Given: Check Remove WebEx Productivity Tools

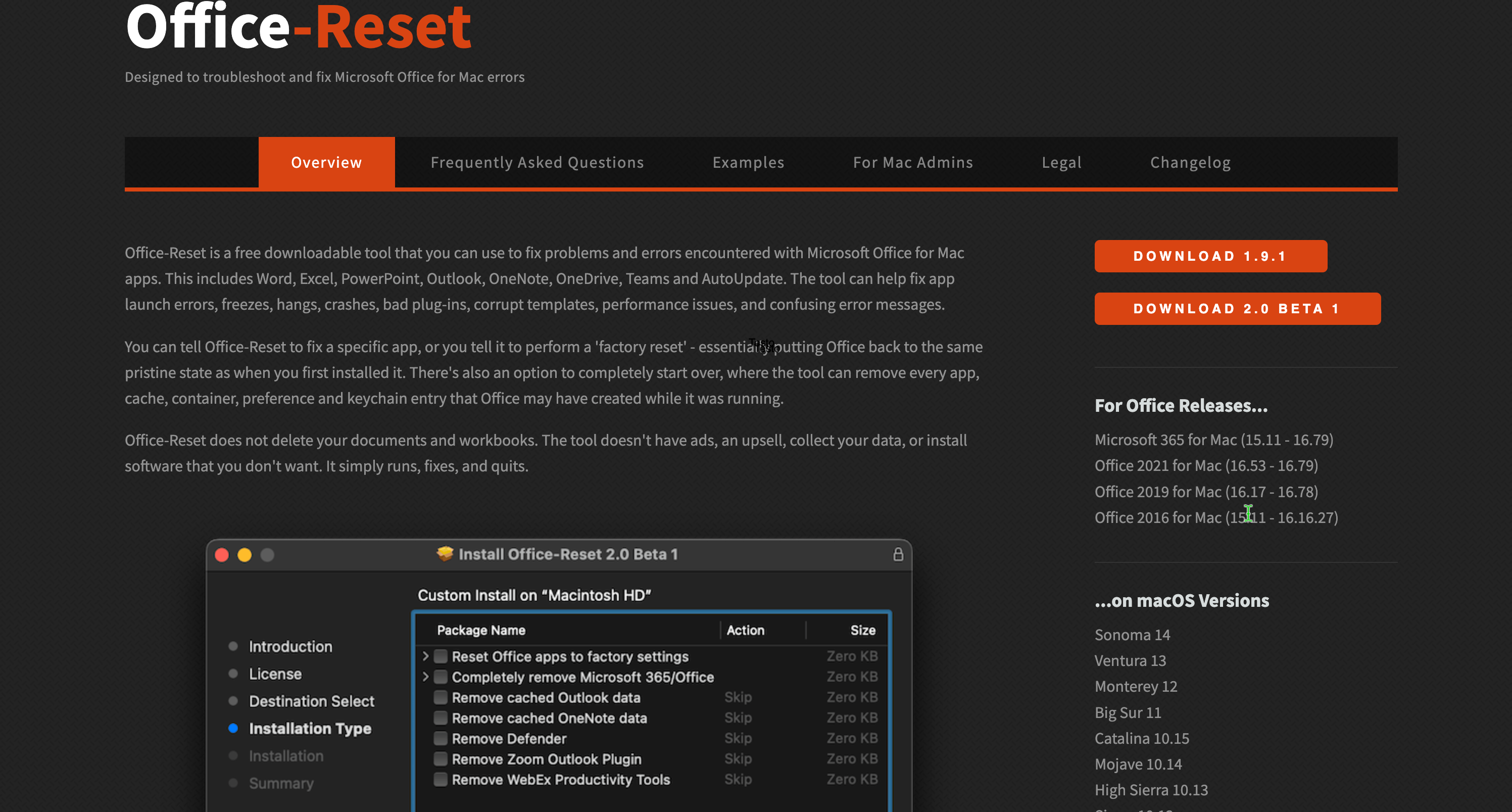Looking at the screenshot, I should pyautogui.click(x=440, y=780).
